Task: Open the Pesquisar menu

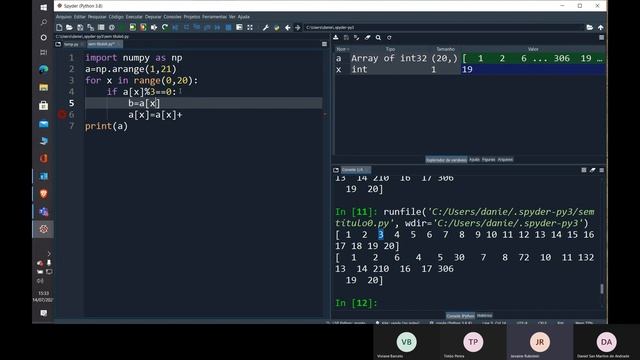Action: (x=97, y=17)
